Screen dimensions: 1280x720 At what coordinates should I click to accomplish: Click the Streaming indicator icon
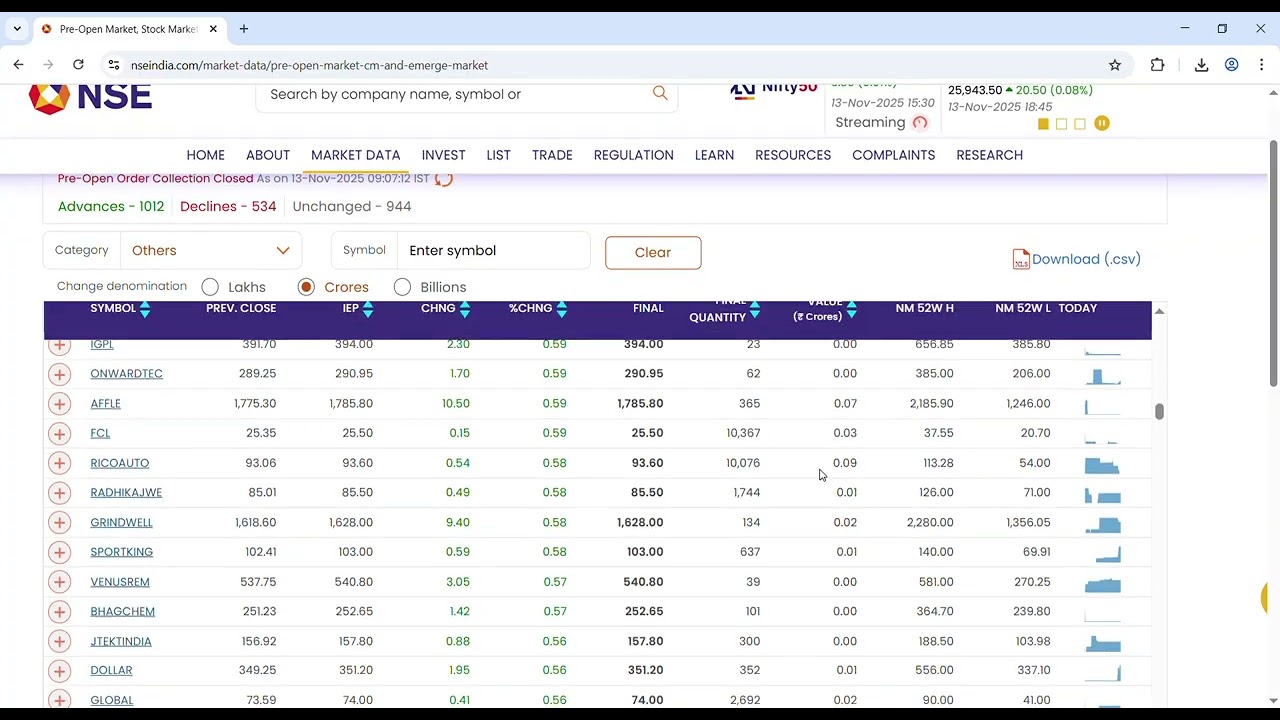coord(920,123)
